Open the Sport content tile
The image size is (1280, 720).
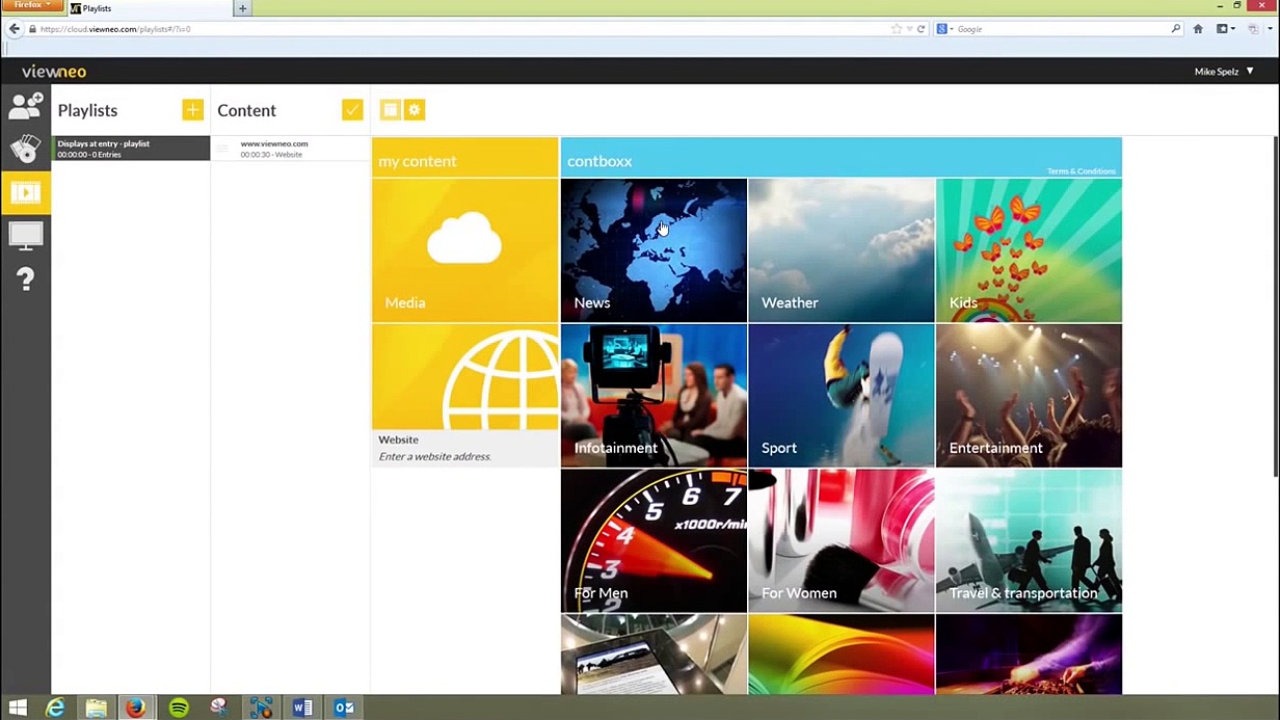pyautogui.click(x=841, y=396)
